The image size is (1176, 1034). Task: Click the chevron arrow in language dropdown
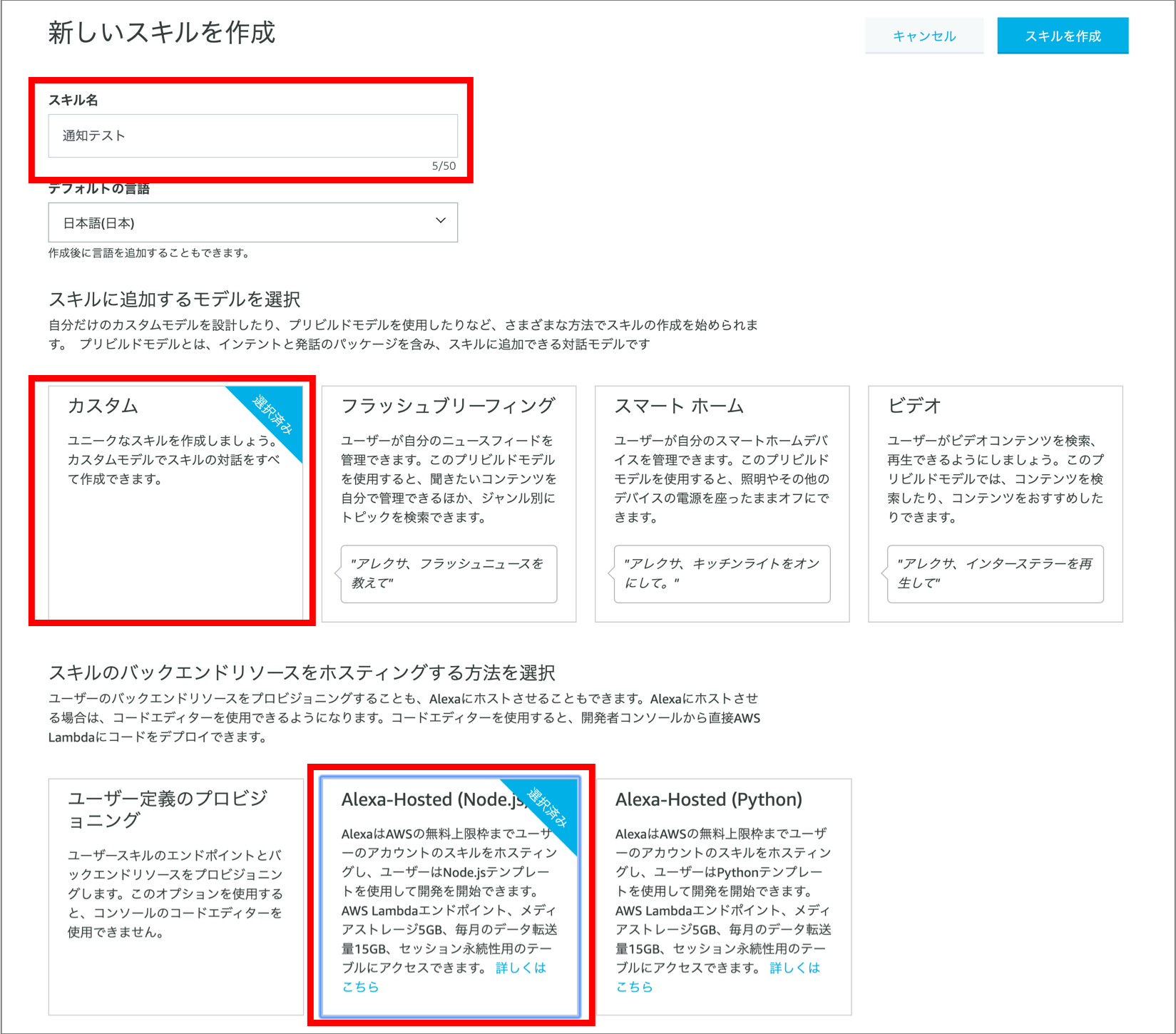coord(441,221)
